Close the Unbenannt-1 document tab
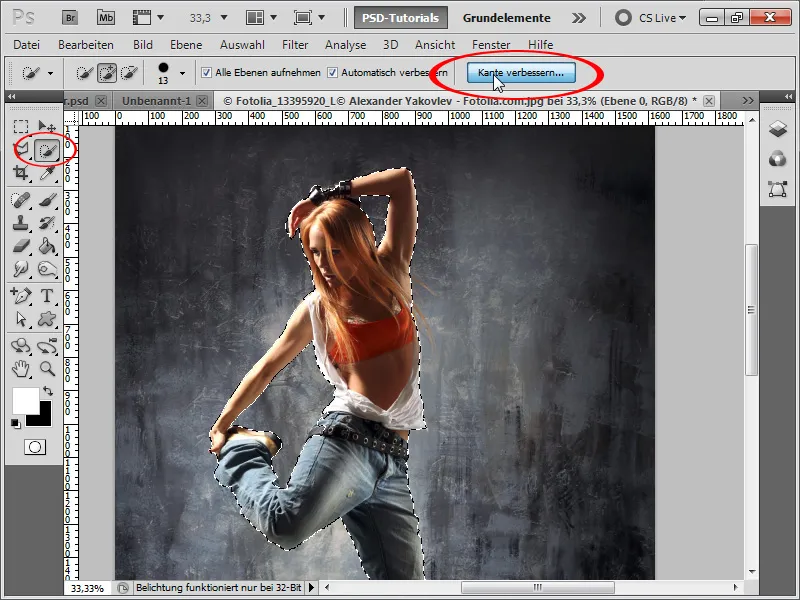800x600 pixels. 203,101
